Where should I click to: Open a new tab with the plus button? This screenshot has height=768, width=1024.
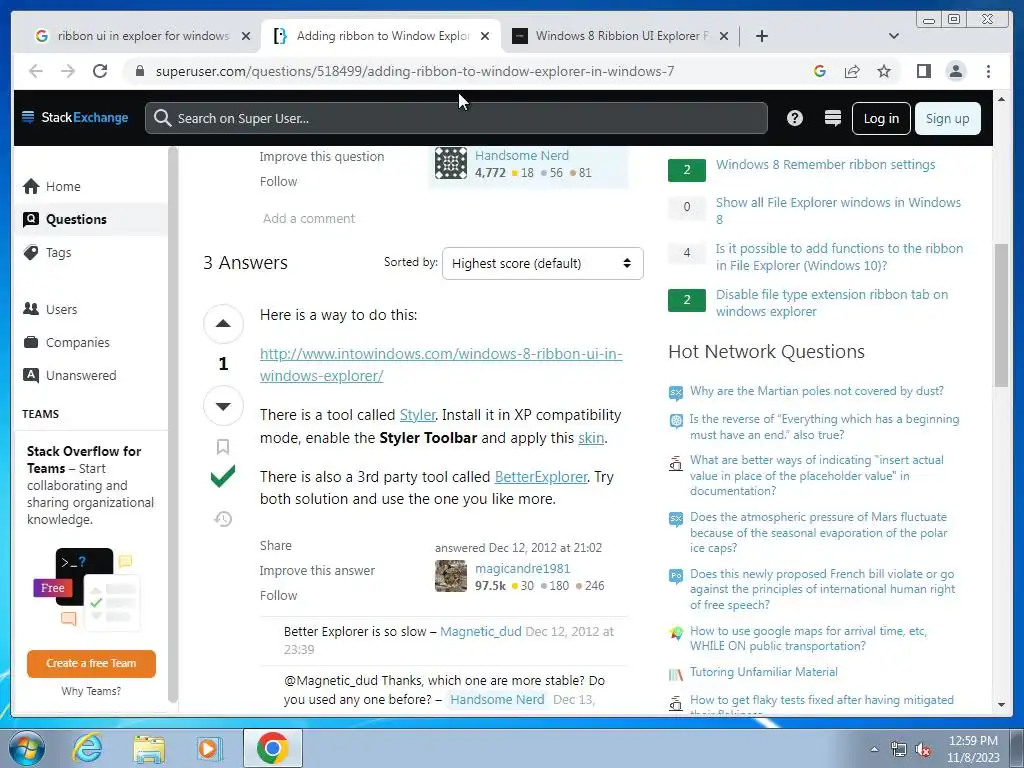pos(761,36)
